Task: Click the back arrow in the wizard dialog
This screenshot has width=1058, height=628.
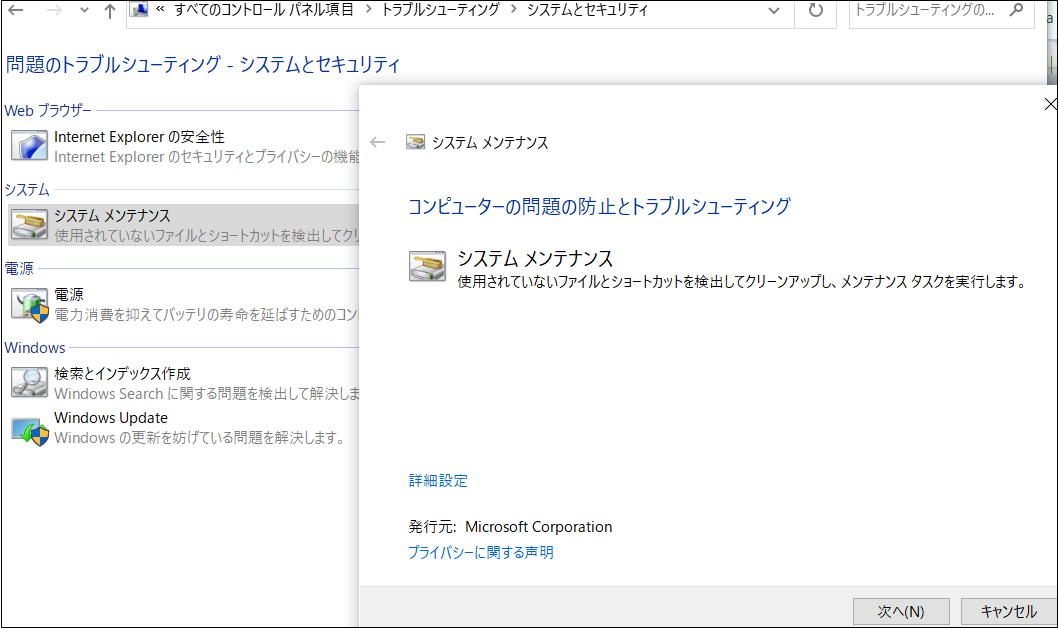Action: click(378, 142)
